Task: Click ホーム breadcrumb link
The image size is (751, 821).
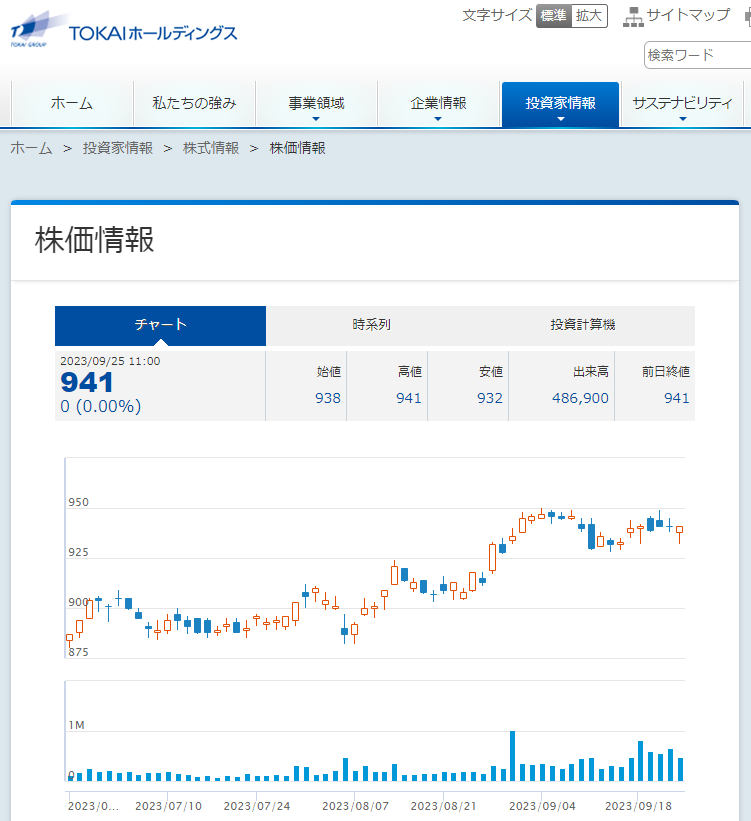Action: [31, 148]
